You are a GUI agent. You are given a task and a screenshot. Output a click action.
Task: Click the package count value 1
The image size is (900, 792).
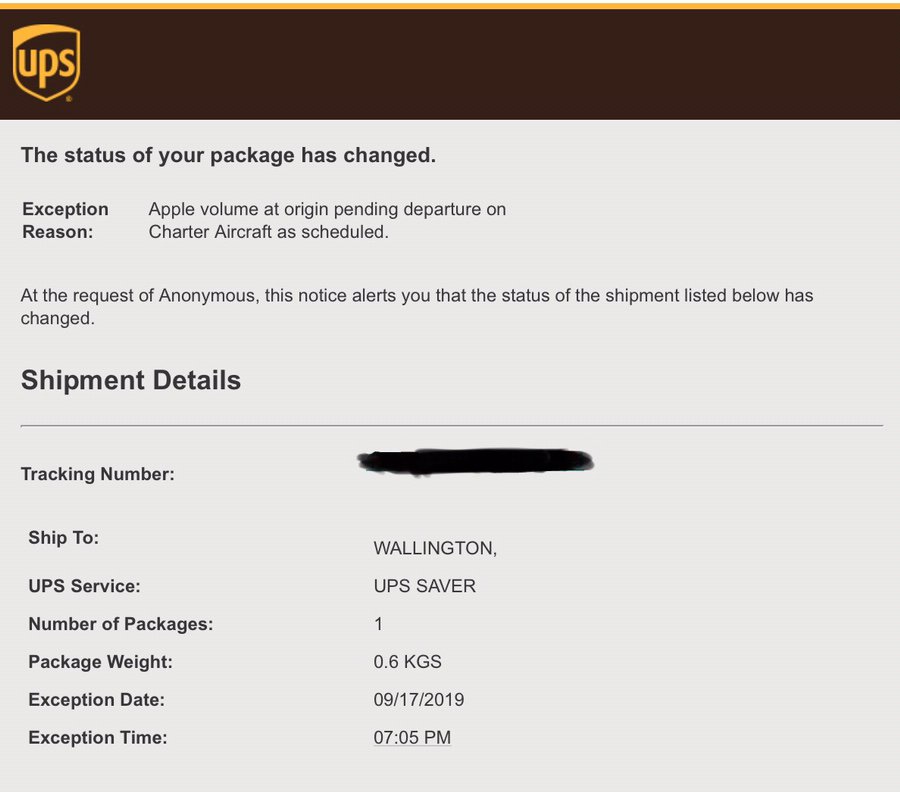(x=379, y=624)
